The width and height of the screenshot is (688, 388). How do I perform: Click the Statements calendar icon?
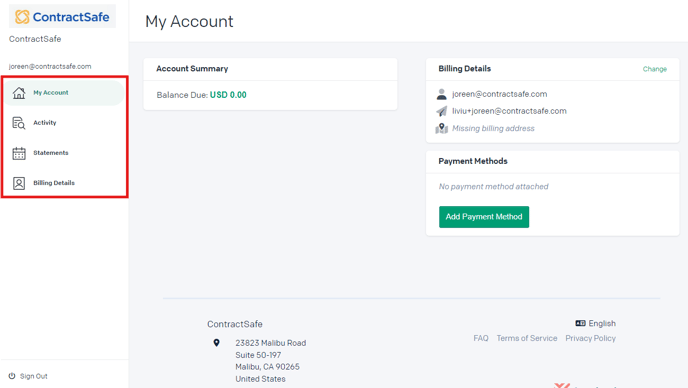[19, 153]
